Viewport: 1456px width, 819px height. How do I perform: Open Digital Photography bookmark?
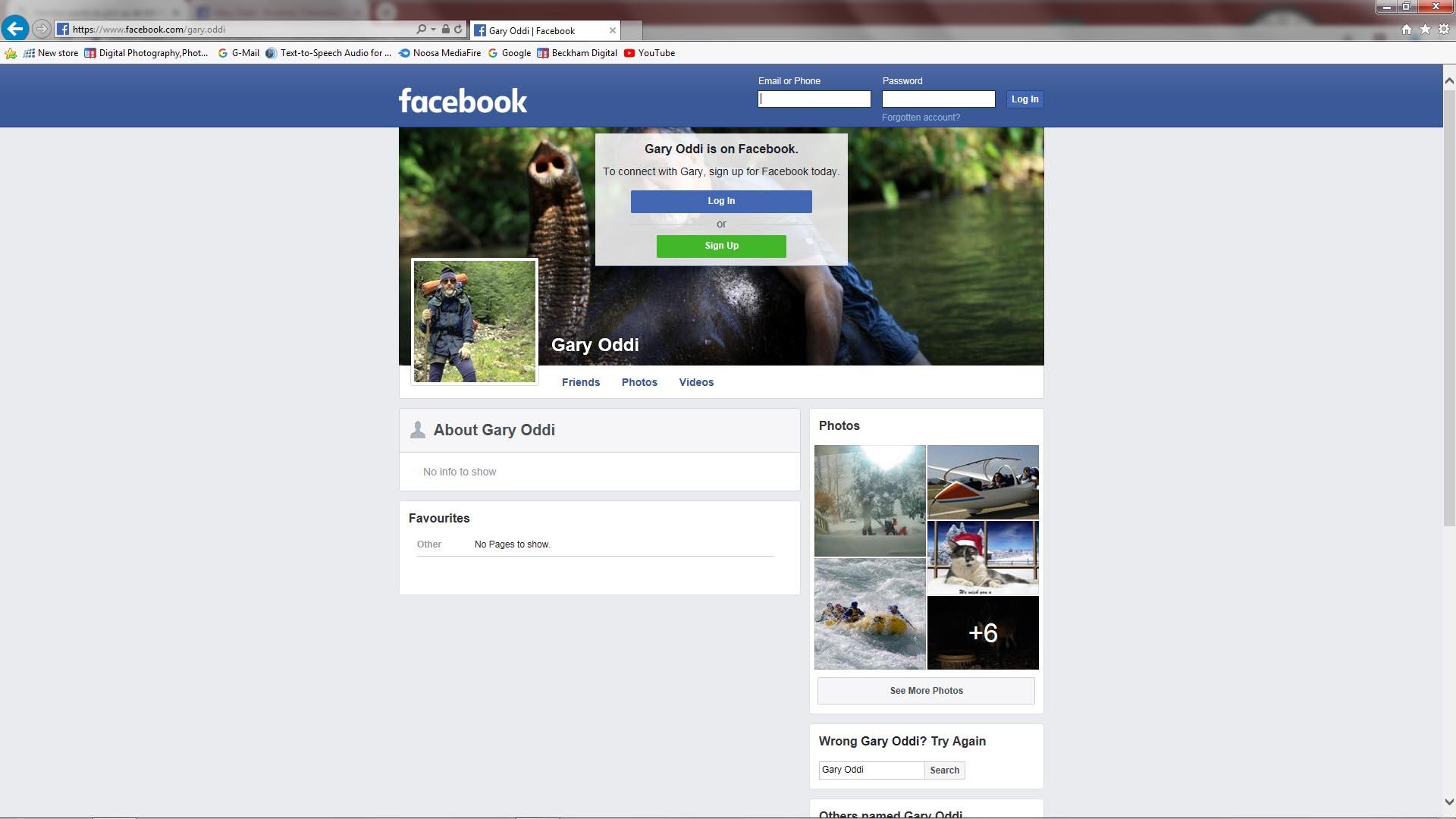(146, 53)
